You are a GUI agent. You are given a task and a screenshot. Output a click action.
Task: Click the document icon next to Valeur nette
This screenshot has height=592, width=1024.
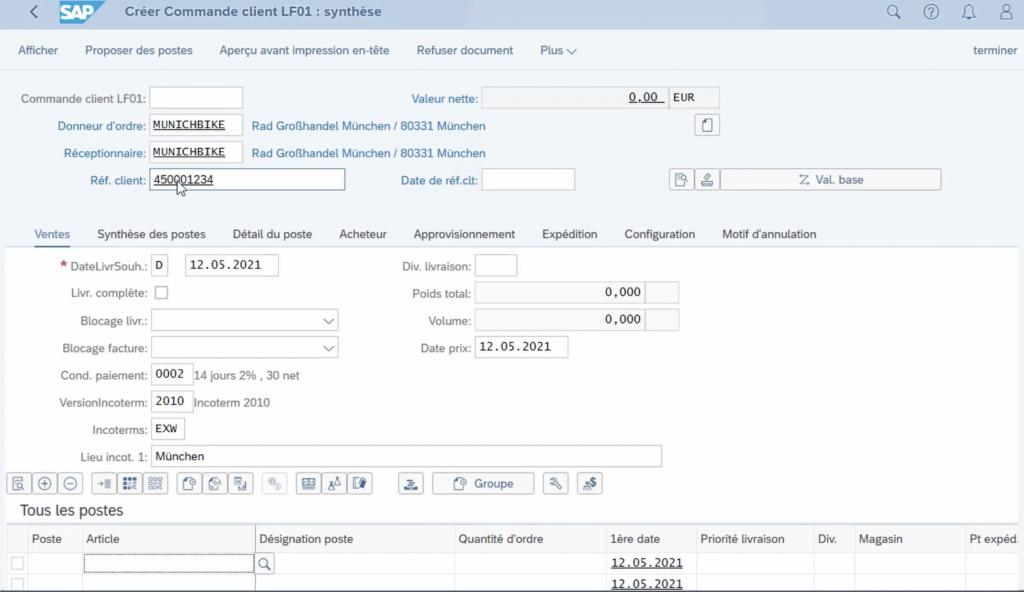tap(707, 125)
